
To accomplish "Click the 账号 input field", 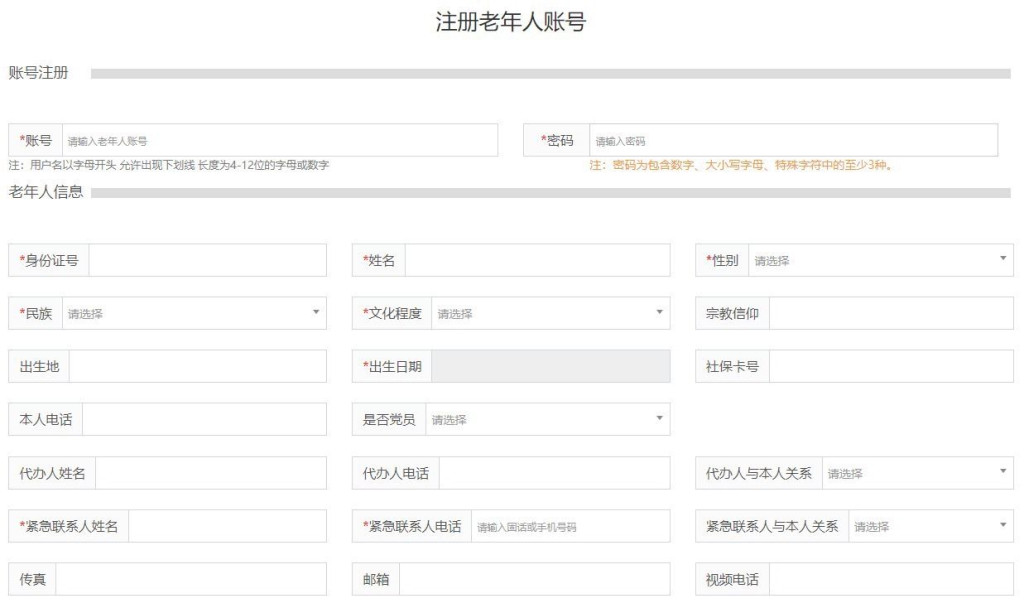I will 279,141.
